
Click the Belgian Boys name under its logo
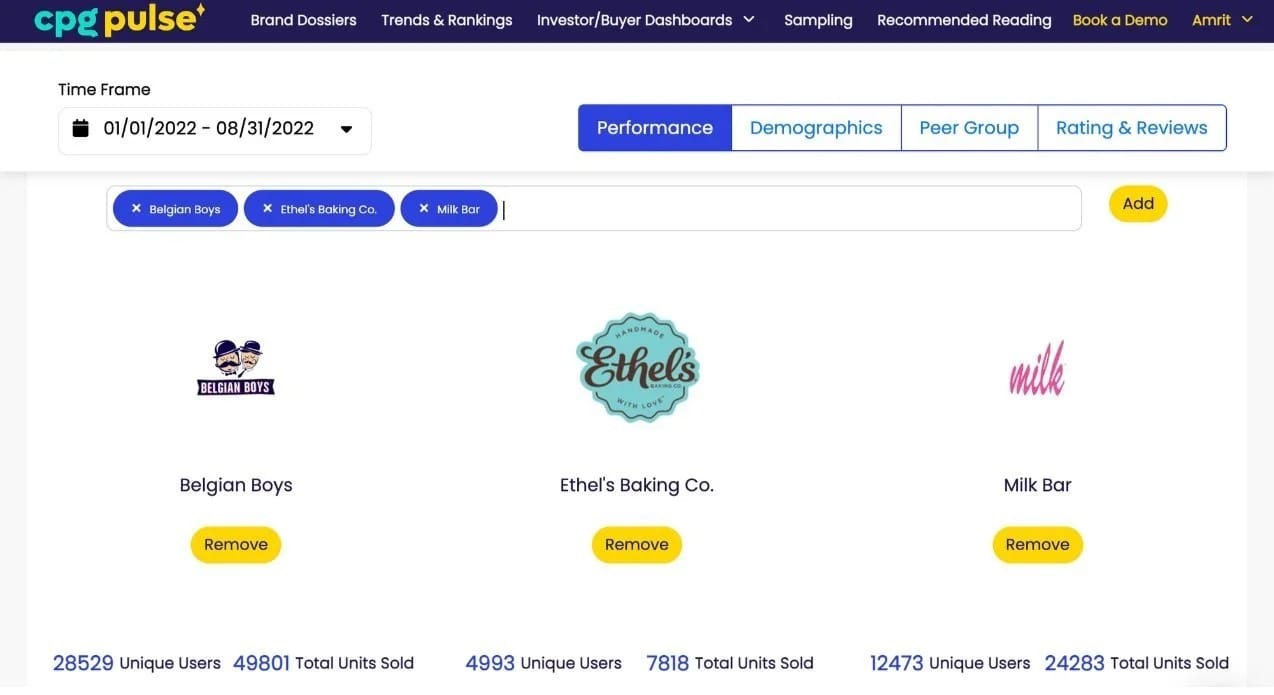236,485
